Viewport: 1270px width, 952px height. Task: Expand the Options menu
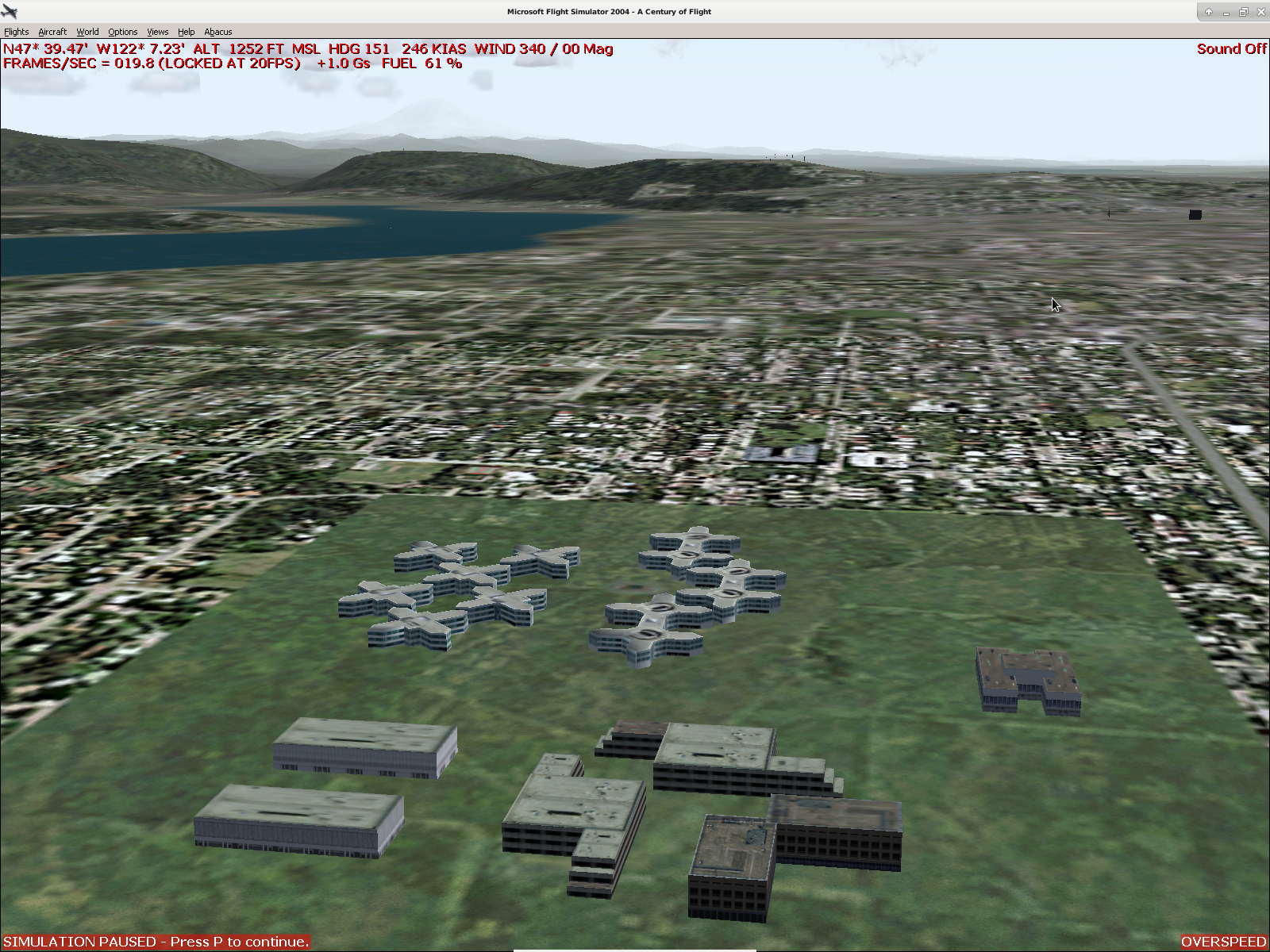[x=123, y=32]
